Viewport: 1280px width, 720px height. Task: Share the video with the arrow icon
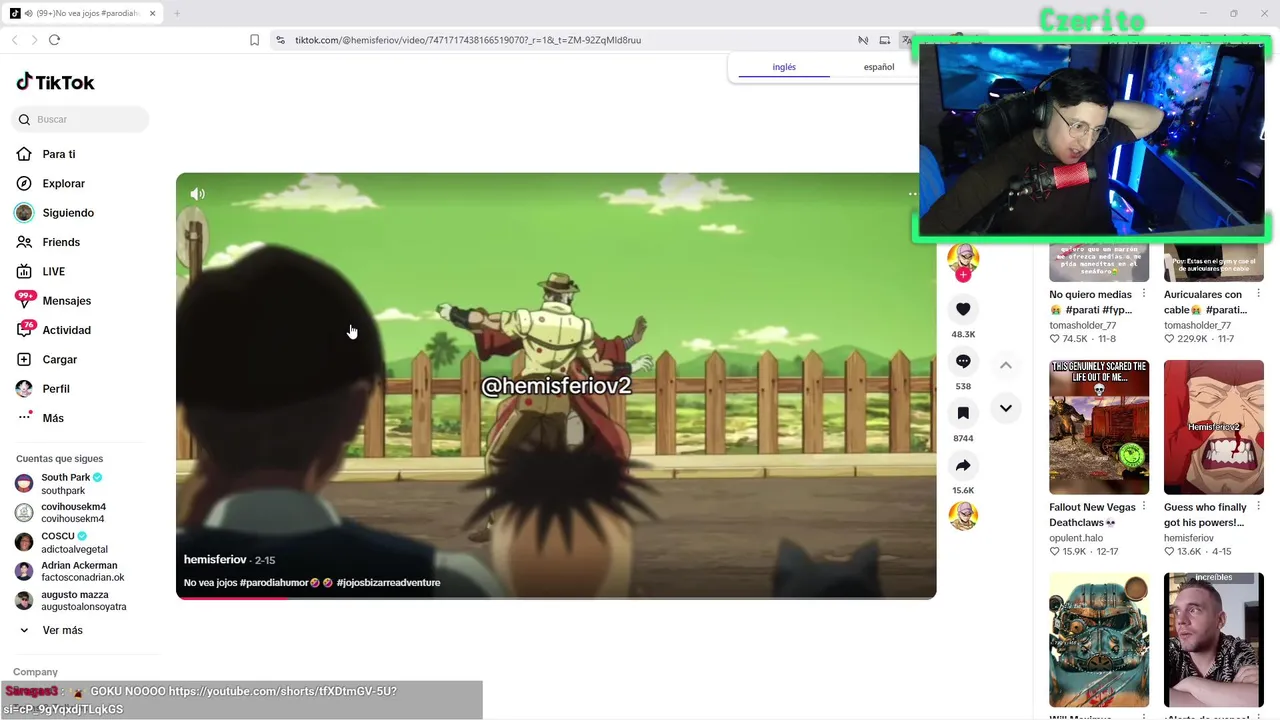point(963,465)
